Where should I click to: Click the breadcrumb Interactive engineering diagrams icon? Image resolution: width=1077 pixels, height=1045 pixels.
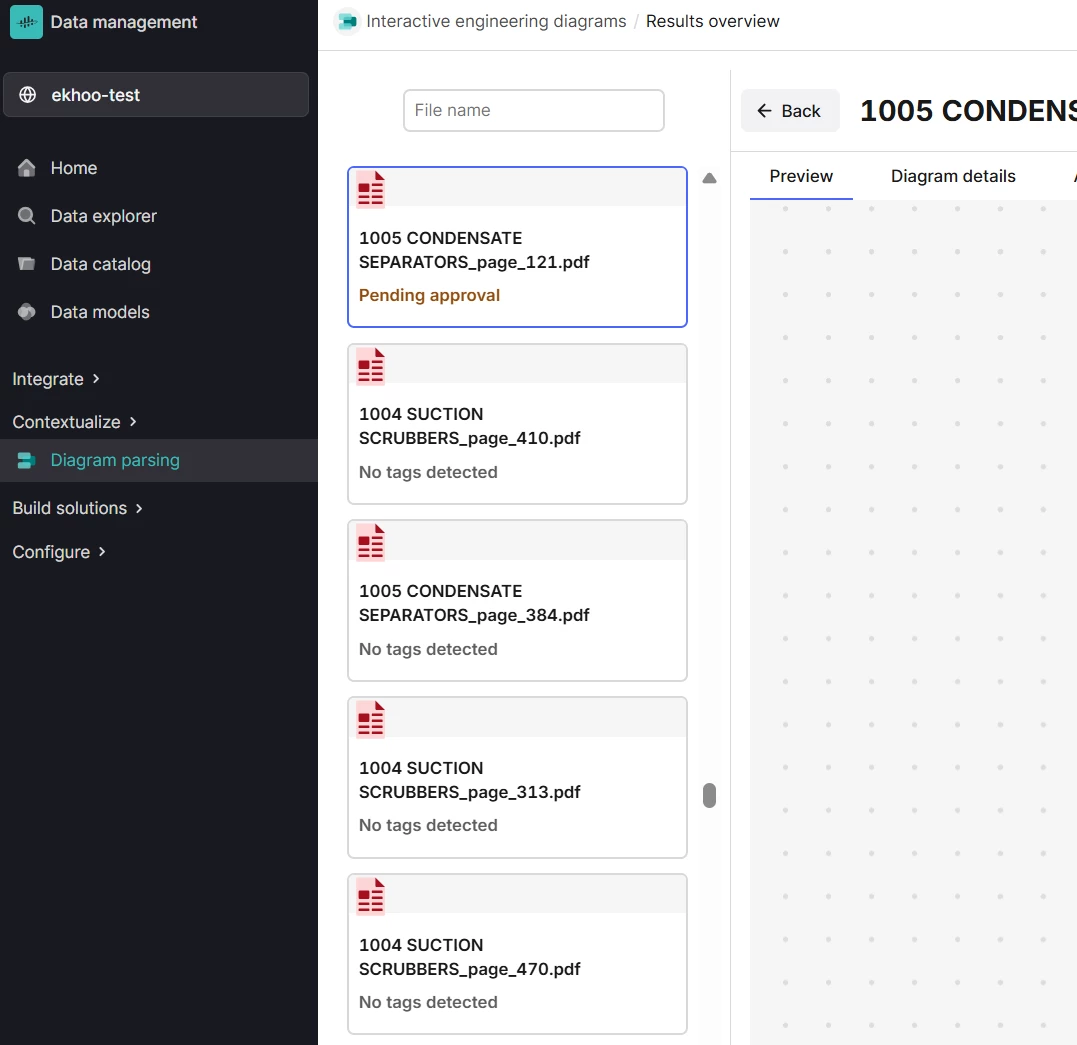pyautogui.click(x=348, y=22)
